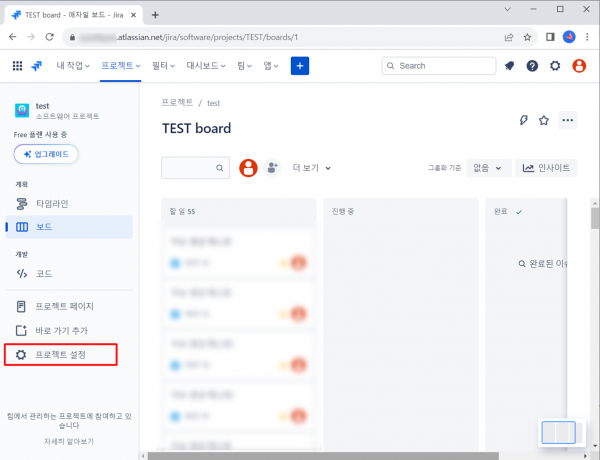Filter the board by the orange user avatar
Viewport: 600px width, 460px height.
(249, 168)
